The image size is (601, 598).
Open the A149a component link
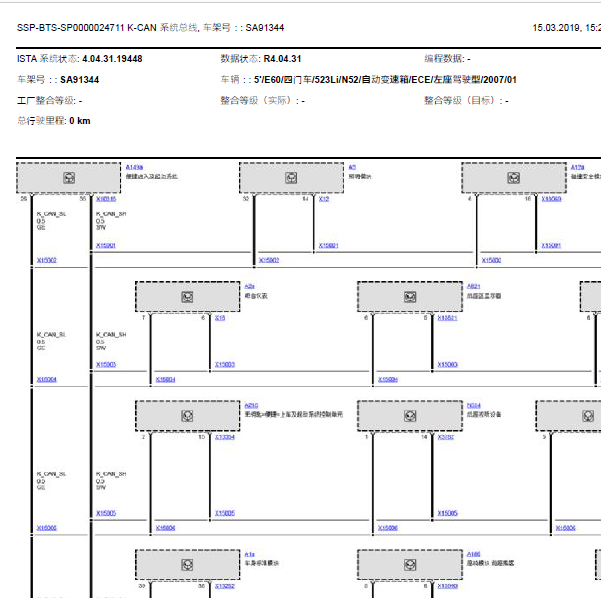tap(134, 167)
